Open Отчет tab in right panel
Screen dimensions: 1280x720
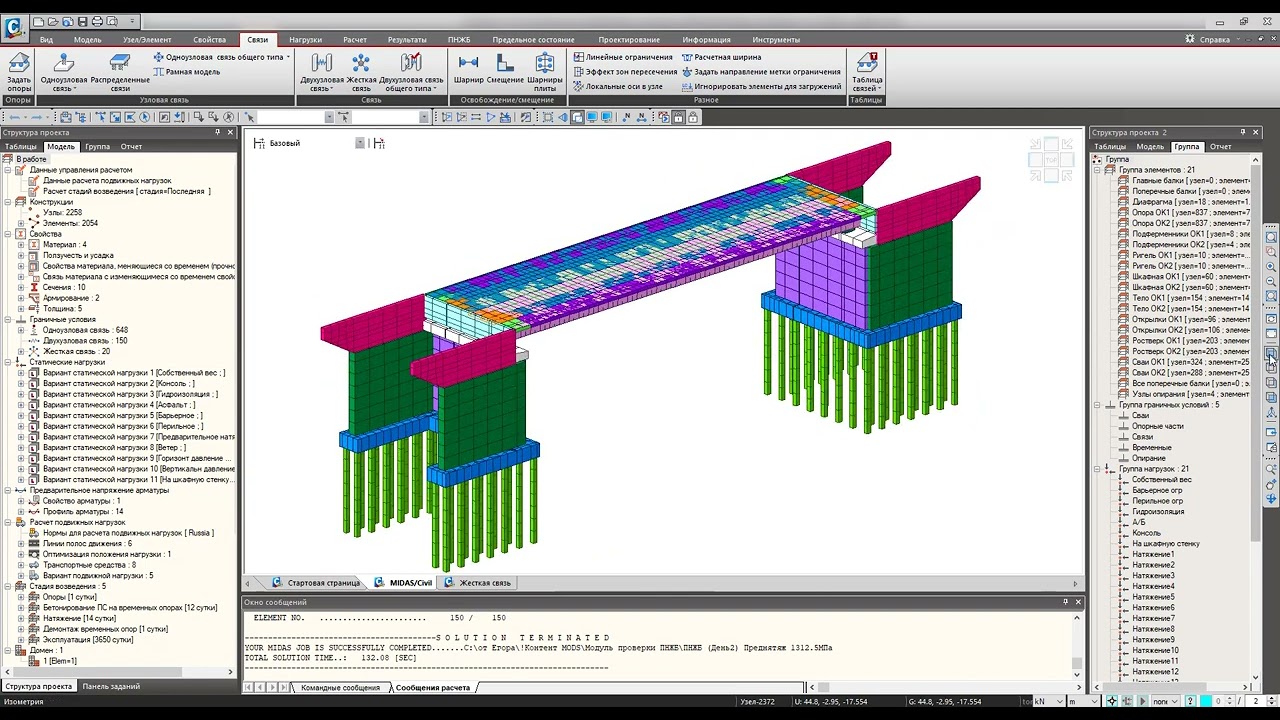(x=1220, y=146)
